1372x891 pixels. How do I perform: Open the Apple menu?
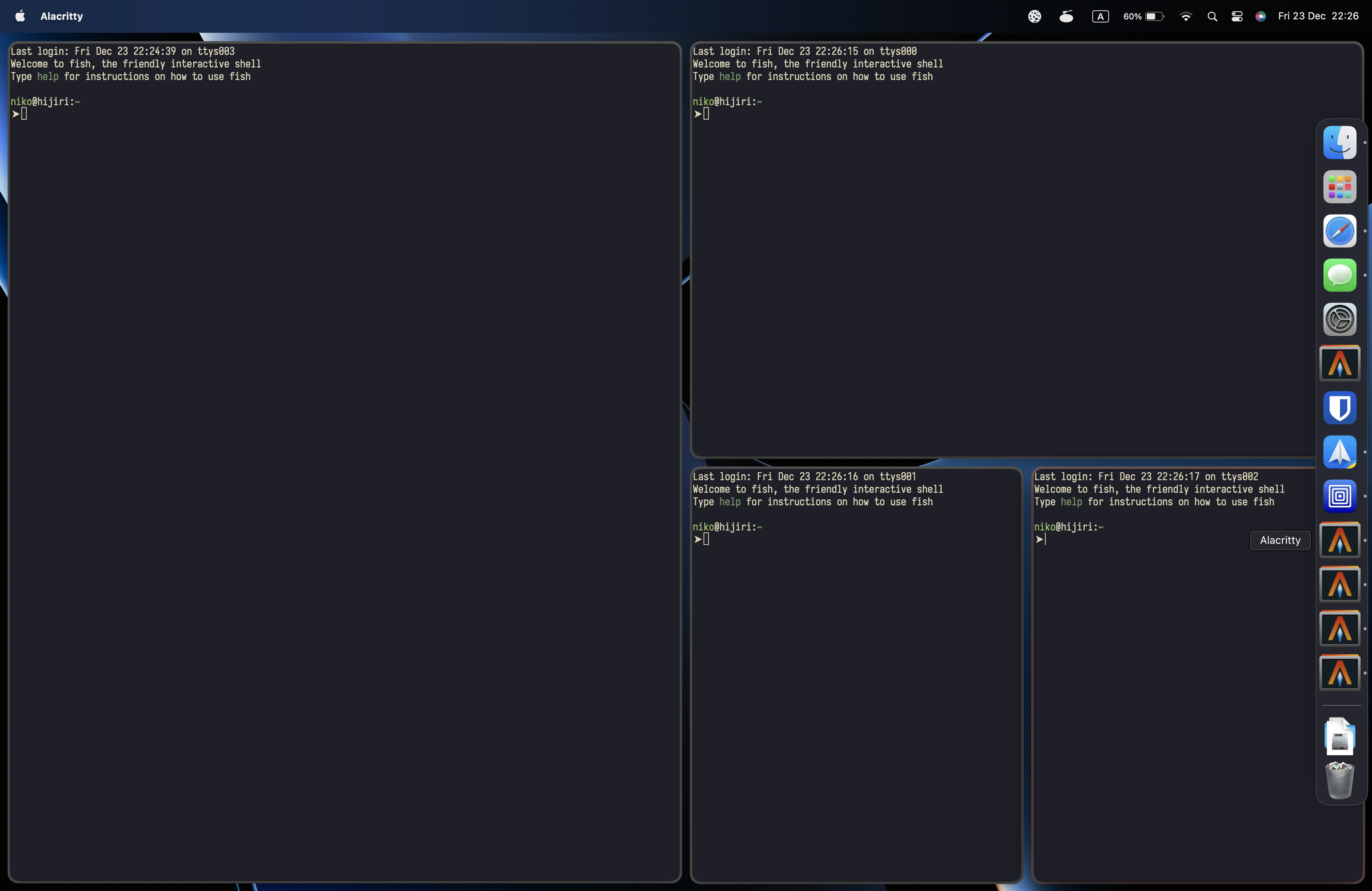coord(19,16)
